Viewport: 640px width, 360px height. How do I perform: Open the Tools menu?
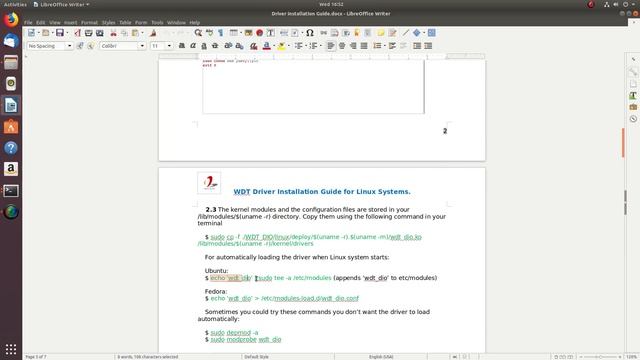tap(157, 22)
